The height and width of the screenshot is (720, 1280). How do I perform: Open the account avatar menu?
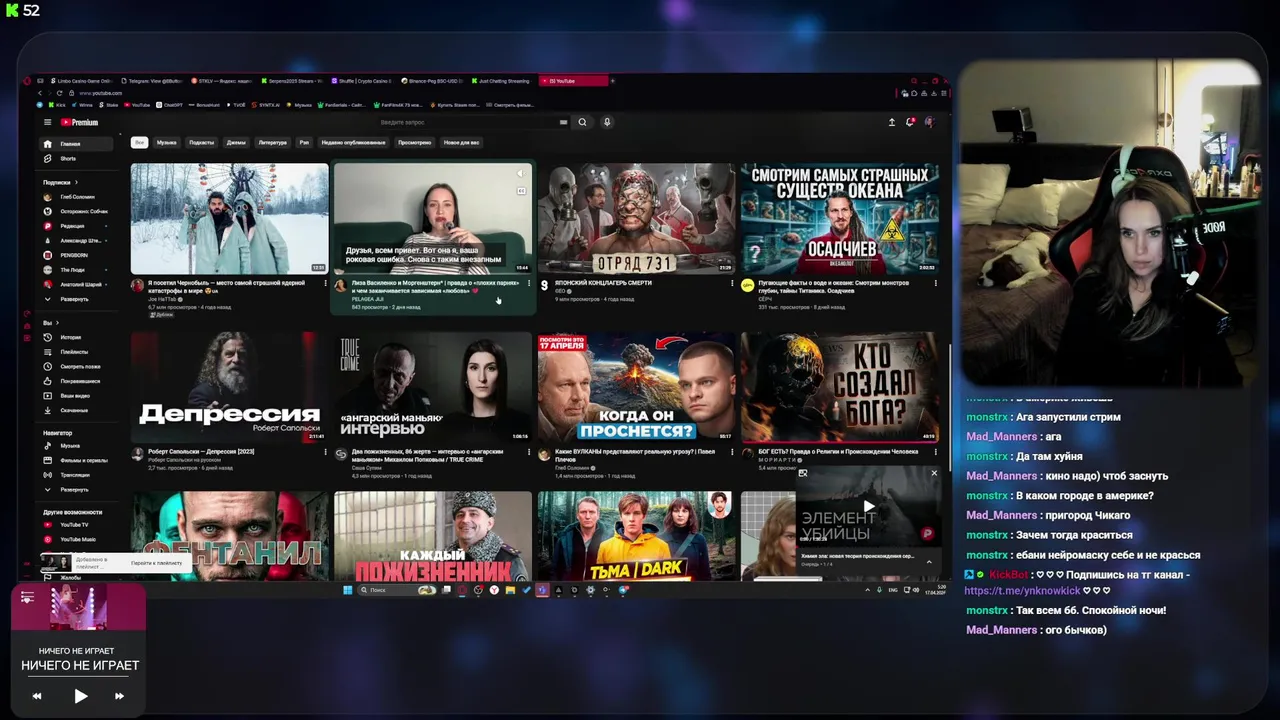point(929,122)
